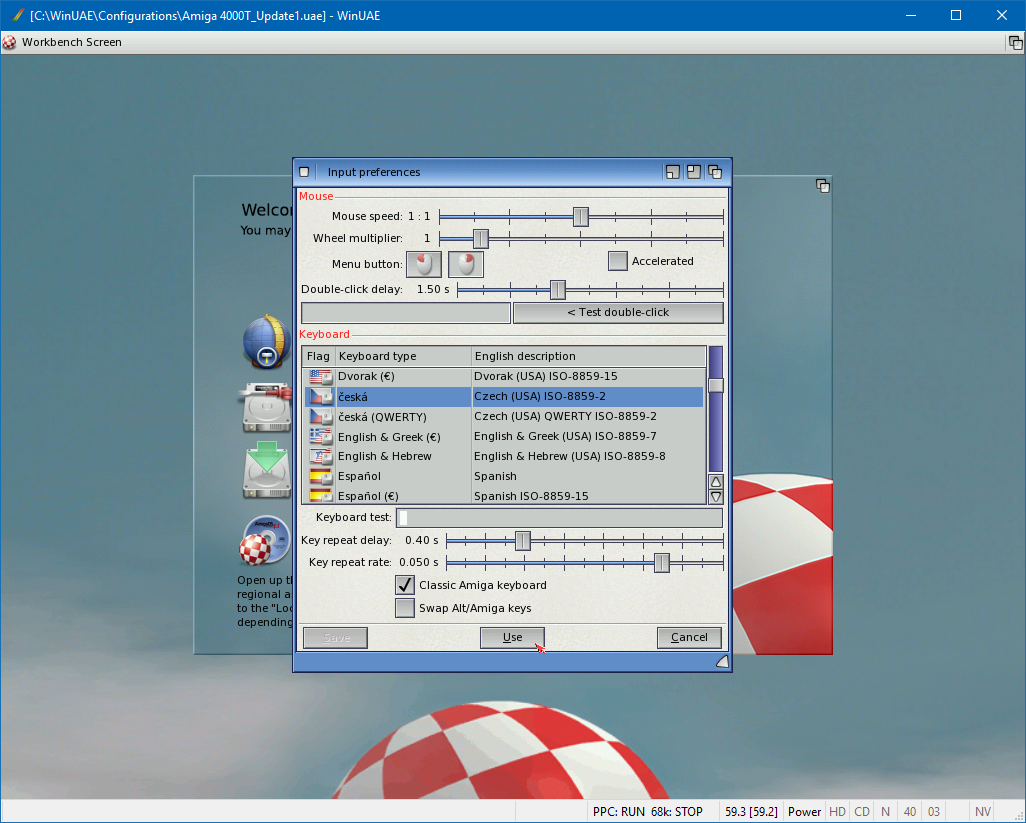Enable the Accelerated mouse checkbox
The height and width of the screenshot is (823, 1026).
pyautogui.click(x=618, y=261)
